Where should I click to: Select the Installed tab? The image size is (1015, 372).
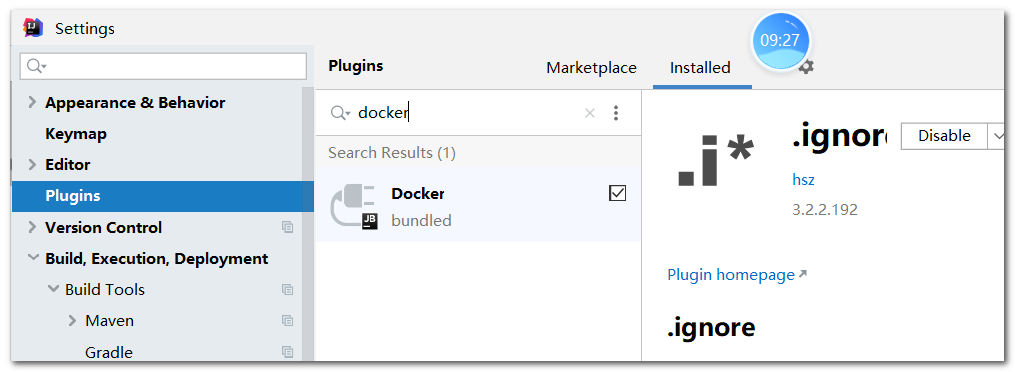(x=700, y=68)
